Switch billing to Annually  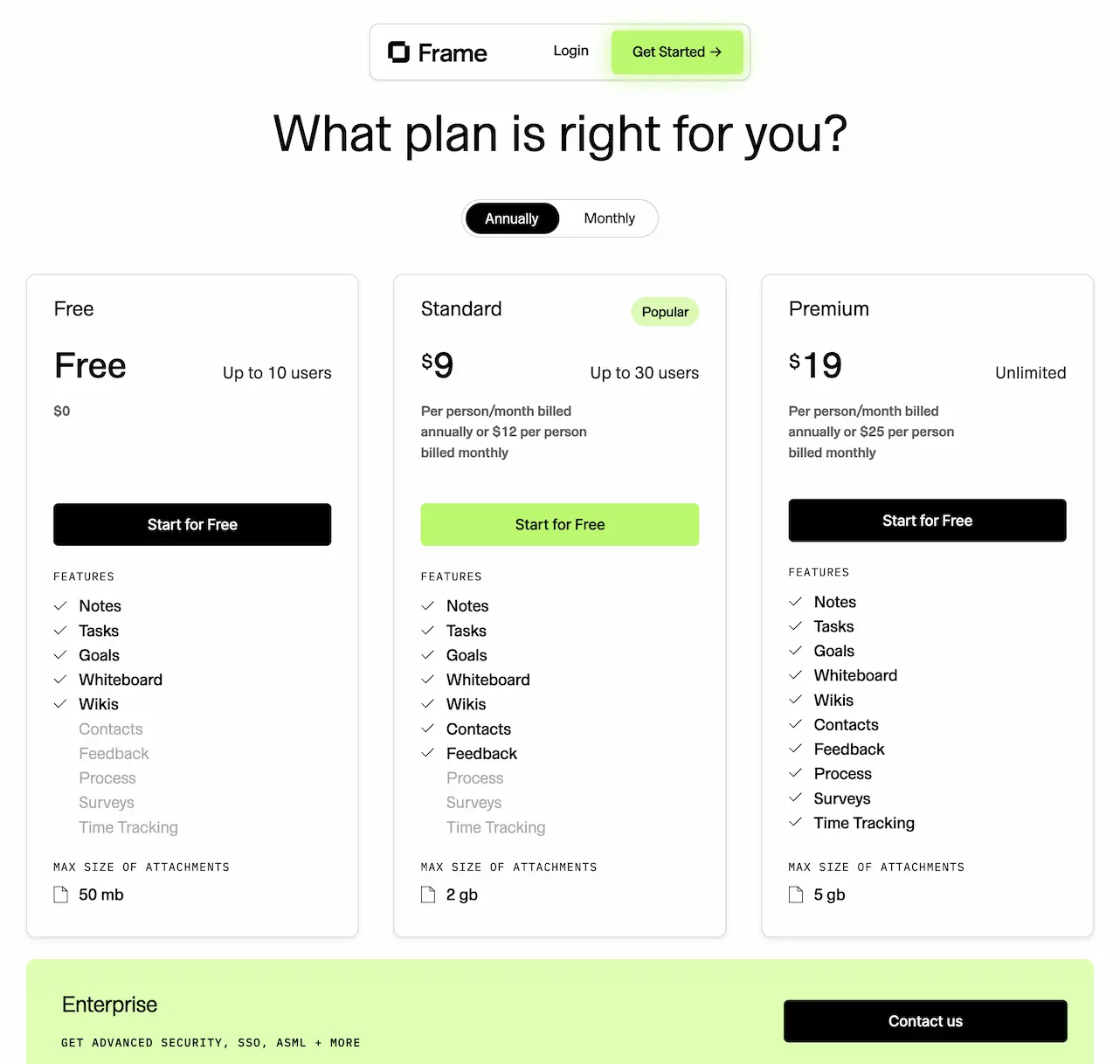tap(512, 218)
